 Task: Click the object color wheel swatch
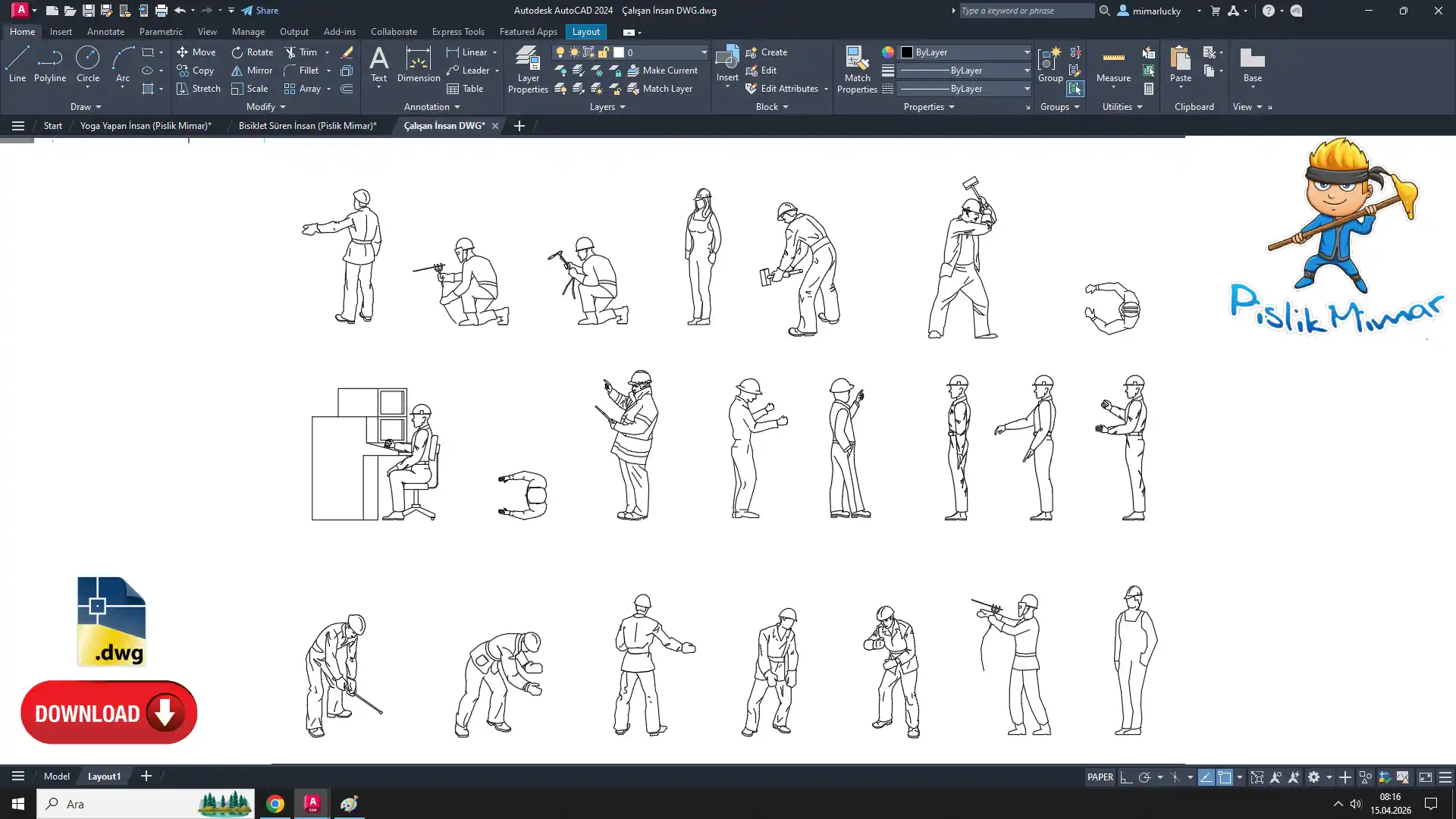coord(887,52)
